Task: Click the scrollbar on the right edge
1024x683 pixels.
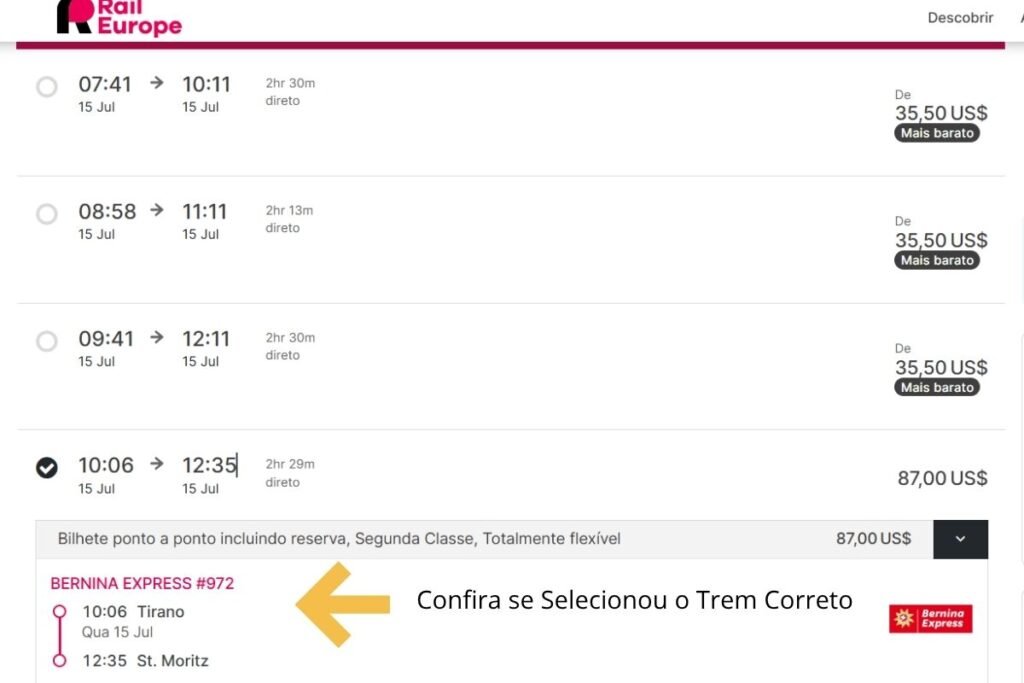Action: click(x=1020, y=340)
